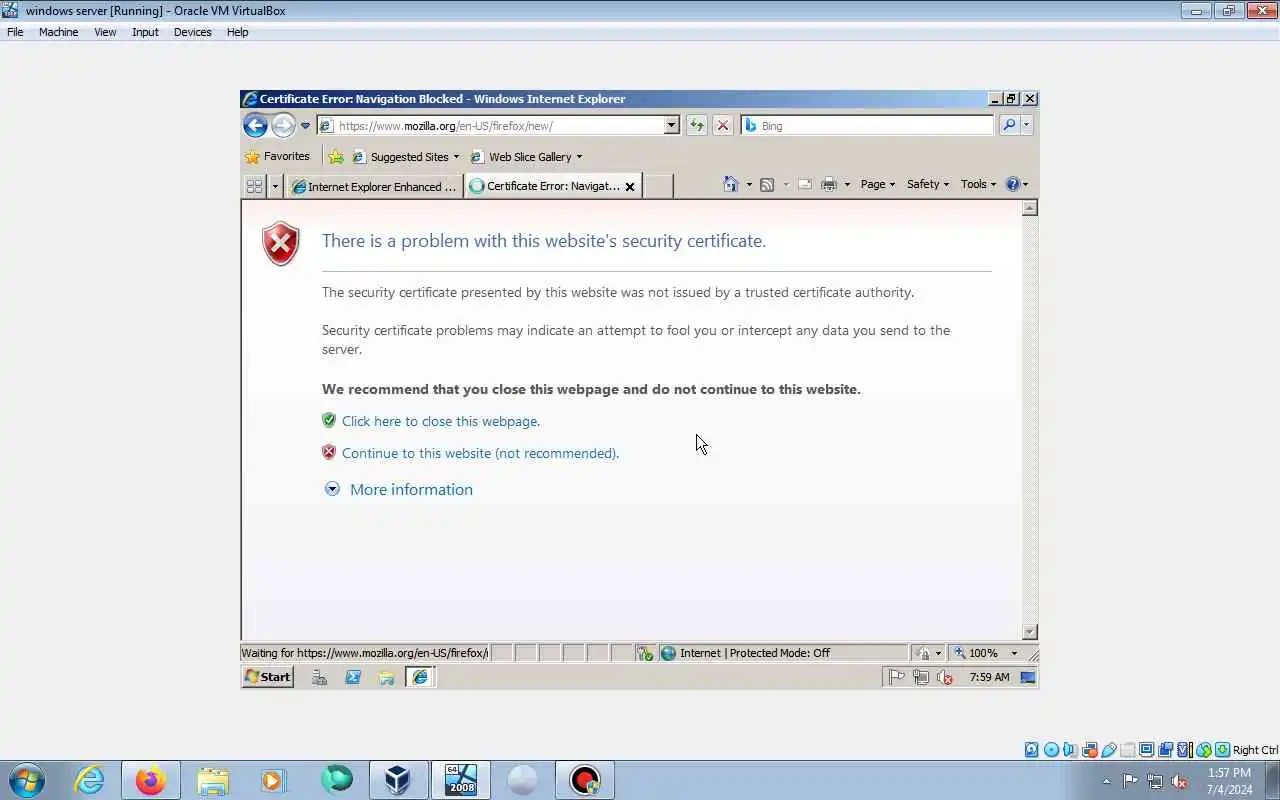Open VirtualBox Machine menu
Viewport: 1280px width, 800px height.
(x=58, y=32)
